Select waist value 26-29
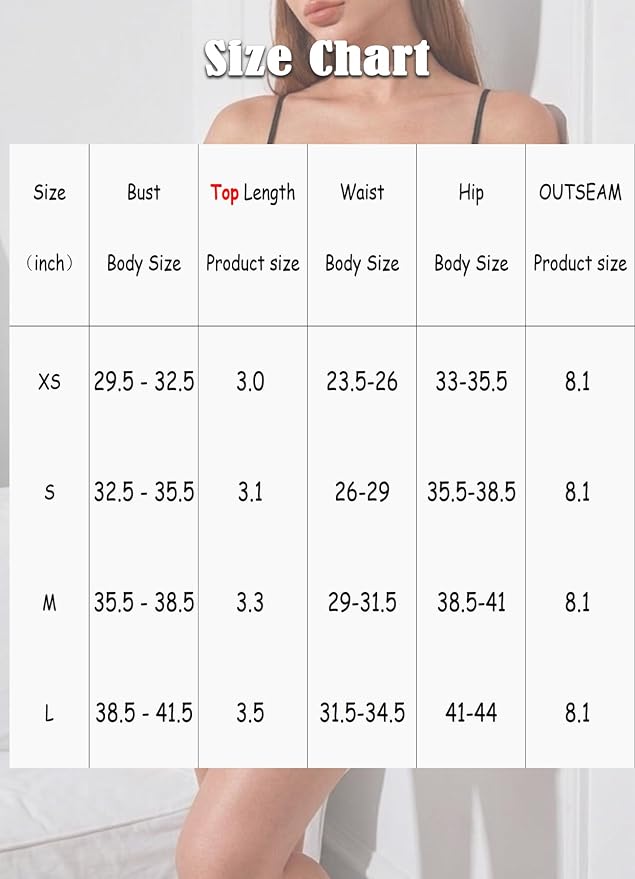The width and height of the screenshot is (635, 879). click(362, 492)
